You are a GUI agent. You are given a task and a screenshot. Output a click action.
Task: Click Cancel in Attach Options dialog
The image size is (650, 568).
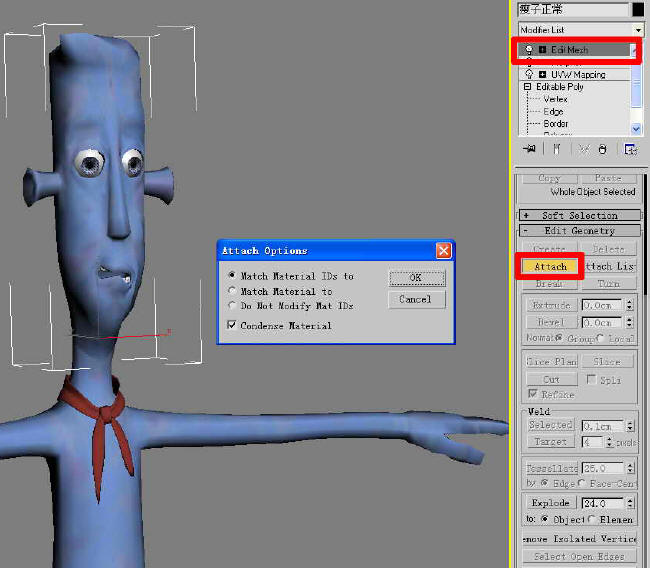point(417,299)
